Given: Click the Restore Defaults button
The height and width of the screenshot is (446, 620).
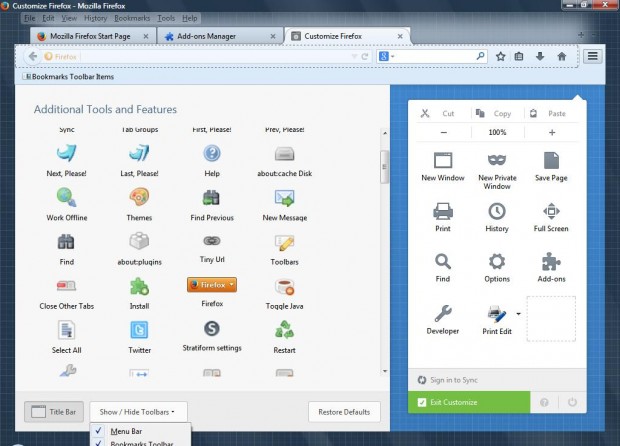Looking at the screenshot, I should click(x=344, y=412).
